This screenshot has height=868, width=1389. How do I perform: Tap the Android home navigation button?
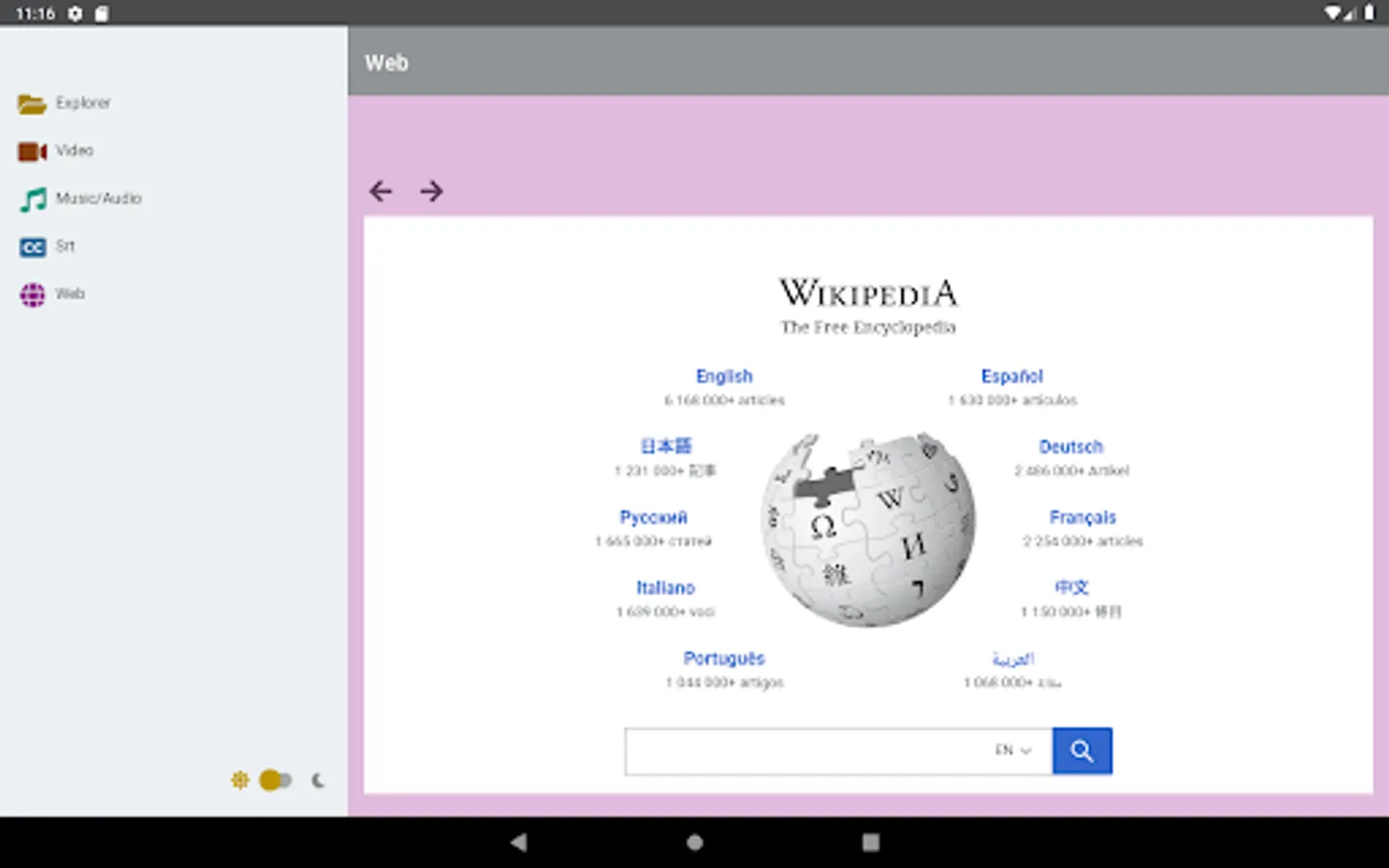[x=694, y=842]
